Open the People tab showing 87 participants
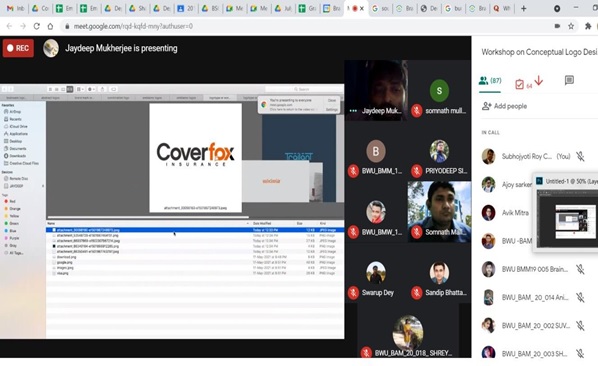Viewport: 598px width, 366px height. [x=490, y=81]
